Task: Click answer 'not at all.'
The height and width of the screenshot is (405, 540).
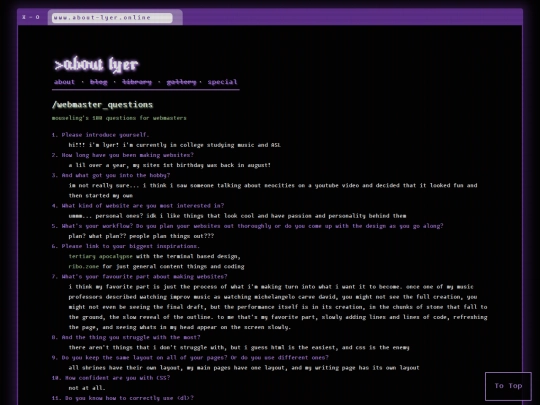Action: point(87,388)
